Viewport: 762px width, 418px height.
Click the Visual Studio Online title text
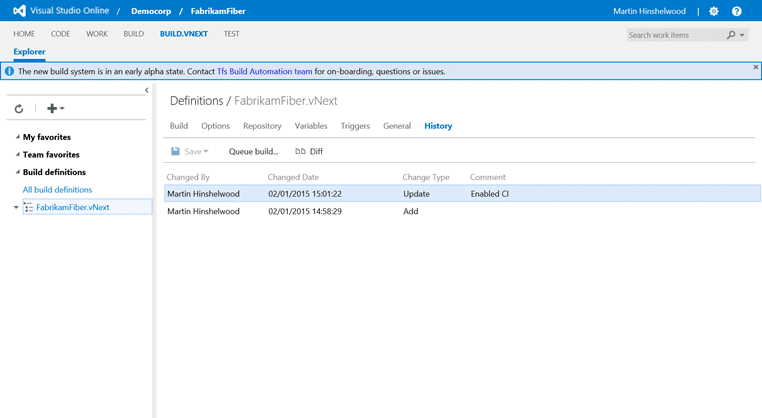coord(69,11)
